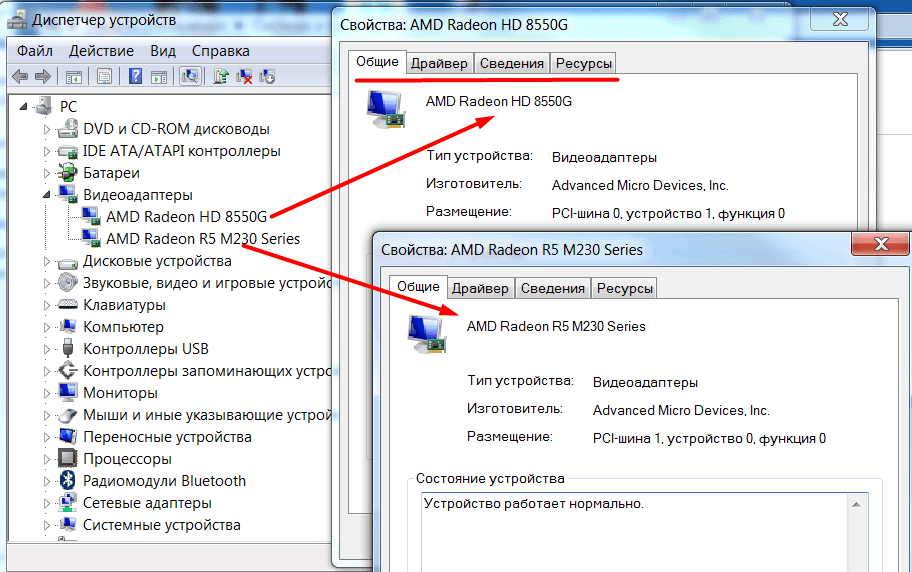Open the Действие menu
The image size is (912, 572).
pyautogui.click(x=101, y=51)
